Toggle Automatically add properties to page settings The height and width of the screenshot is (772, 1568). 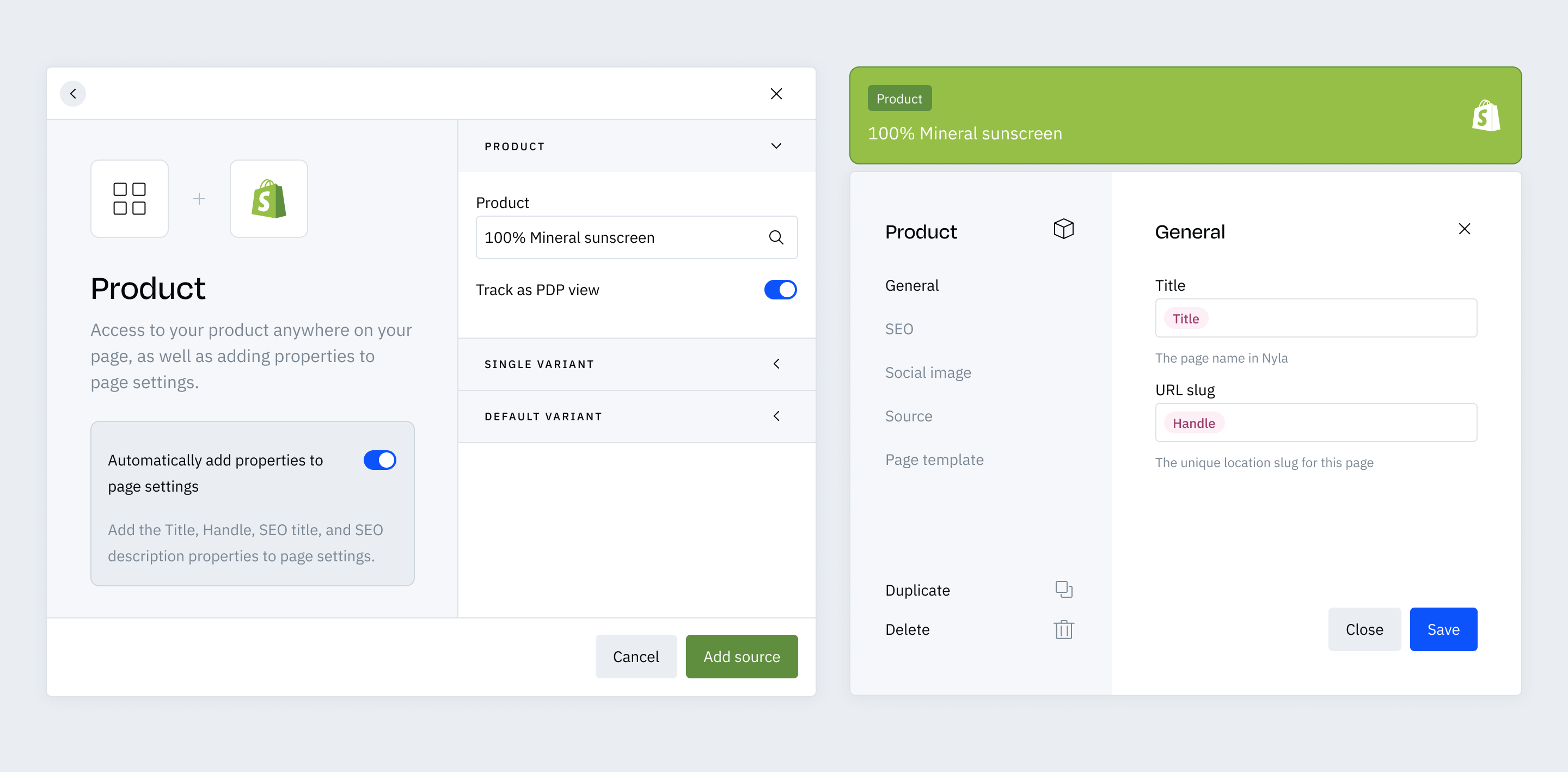[x=380, y=459]
